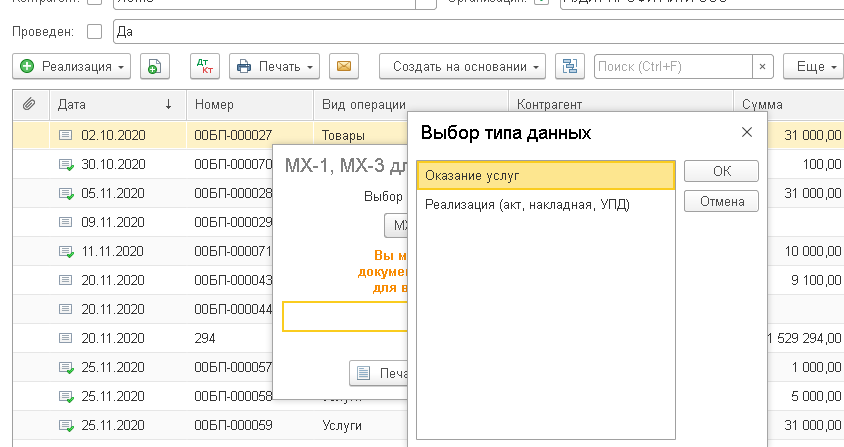This screenshot has width=844, height=447.
Task: Open the Реализация dropdown button
Action: click(x=73, y=67)
